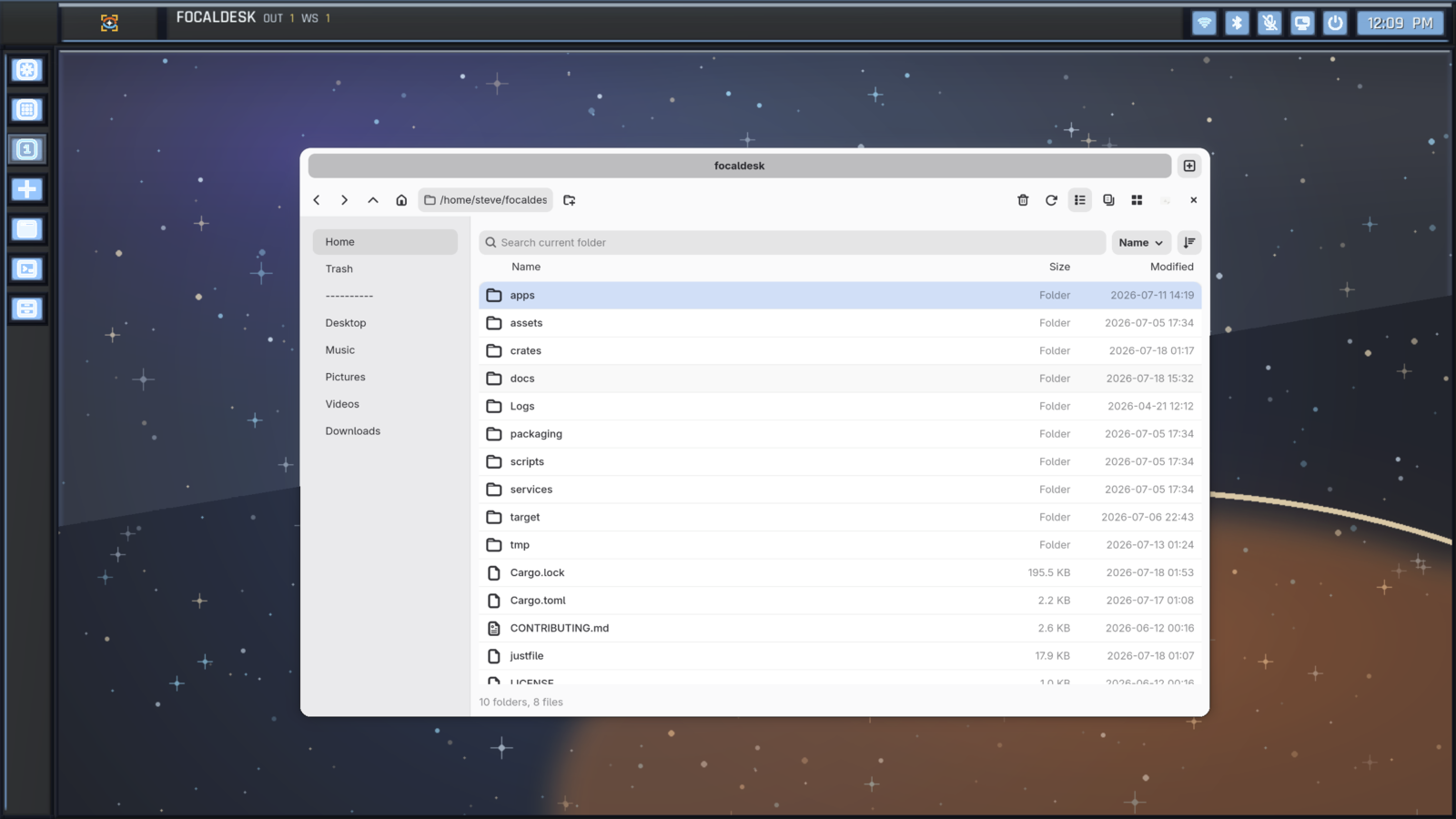Select the justfile file
1456x819 pixels.
pos(840,656)
